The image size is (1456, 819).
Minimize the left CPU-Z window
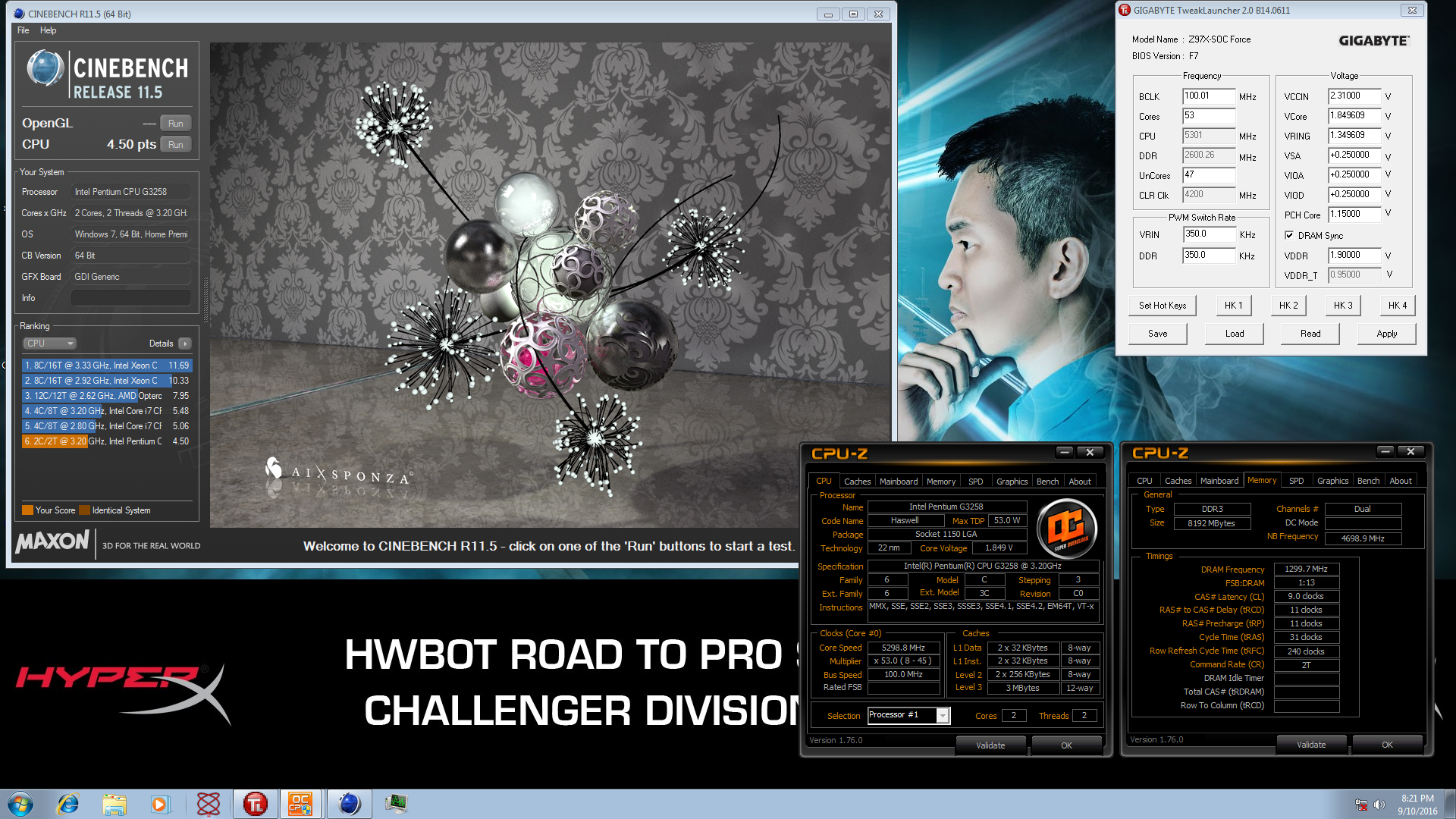click(x=1065, y=452)
